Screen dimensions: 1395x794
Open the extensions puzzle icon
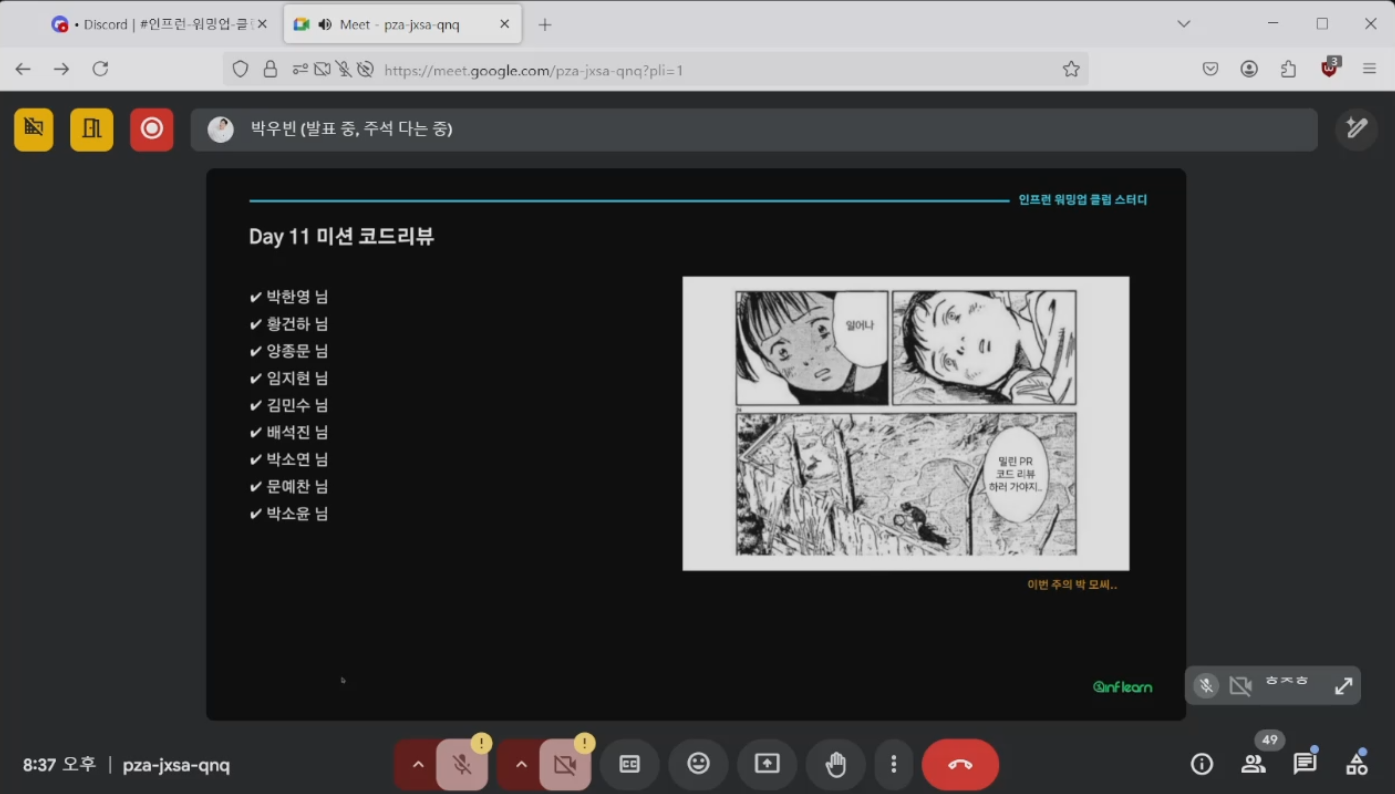(x=1288, y=69)
